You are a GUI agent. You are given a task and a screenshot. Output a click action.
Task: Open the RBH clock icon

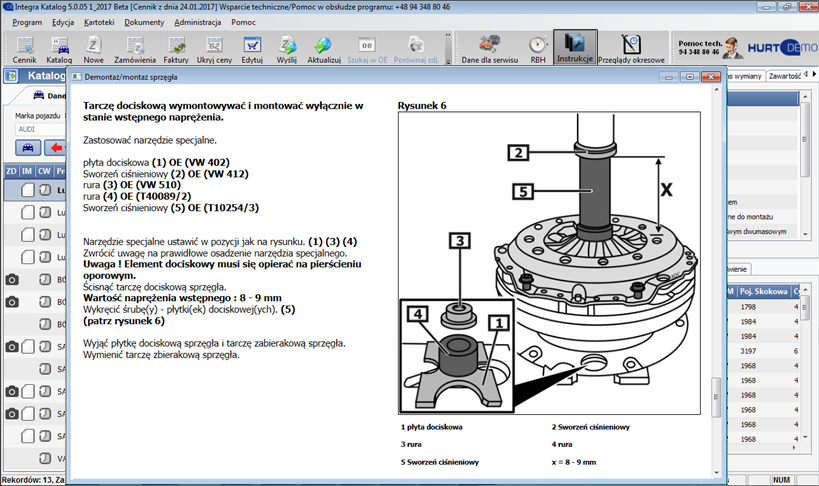[537, 49]
